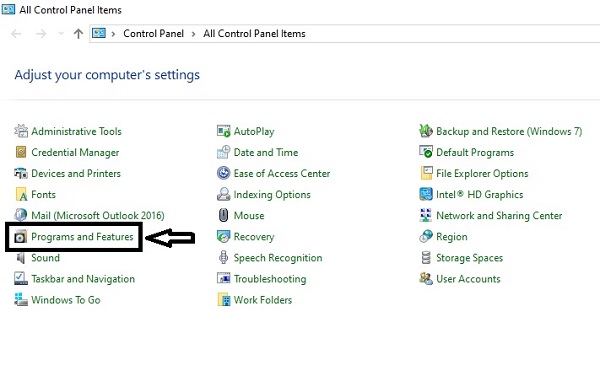
Task: Click Control Panel icon in address bar
Action: pyautogui.click(x=99, y=33)
